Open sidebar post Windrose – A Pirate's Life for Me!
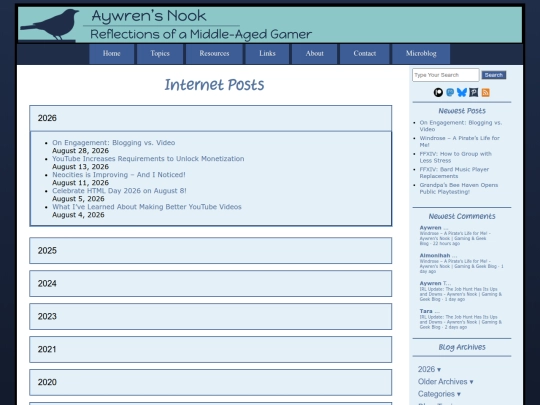The width and height of the screenshot is (540, 405). click(459, 141)
